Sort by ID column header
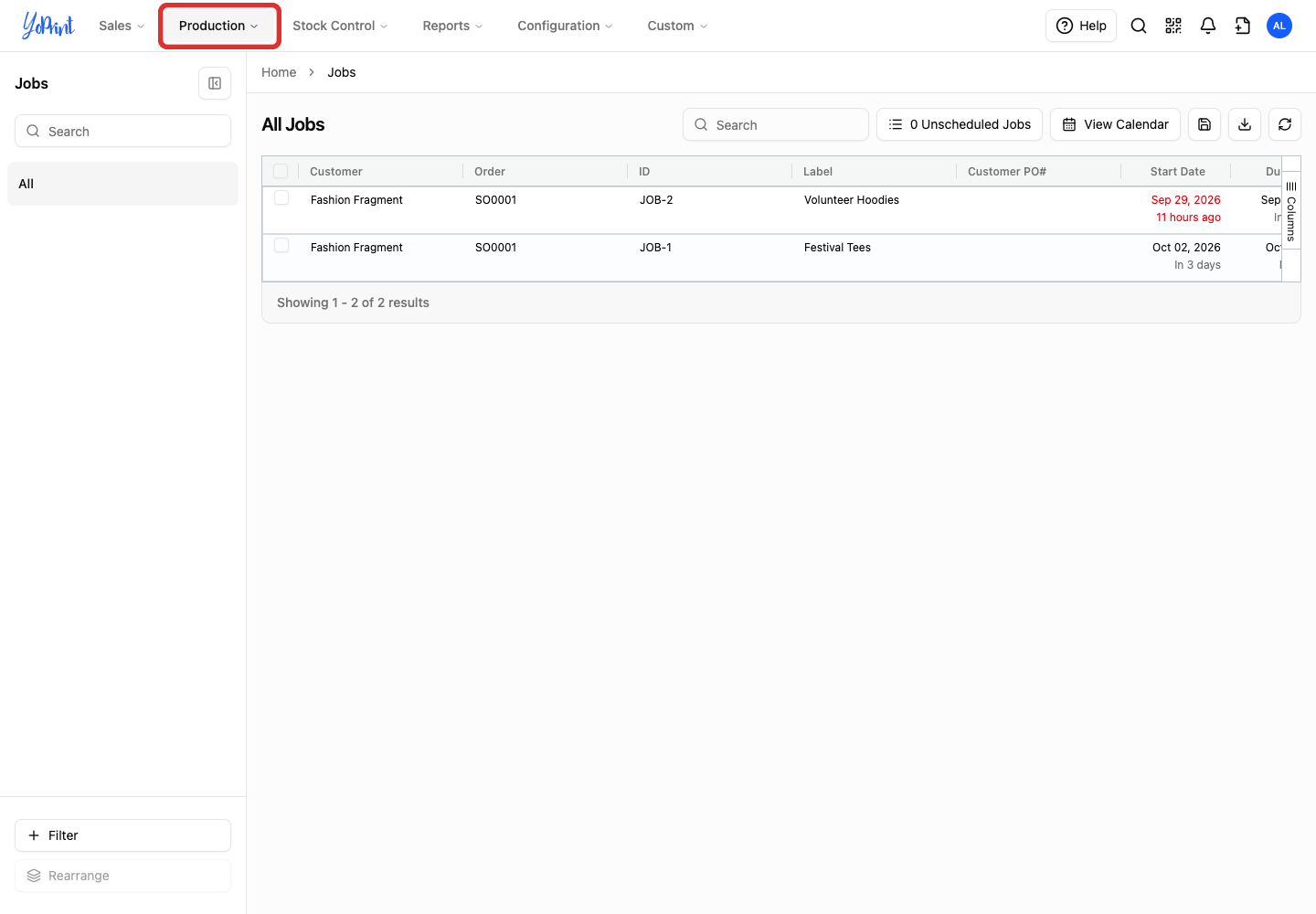The image size is (1316, 914). point(644,171)
